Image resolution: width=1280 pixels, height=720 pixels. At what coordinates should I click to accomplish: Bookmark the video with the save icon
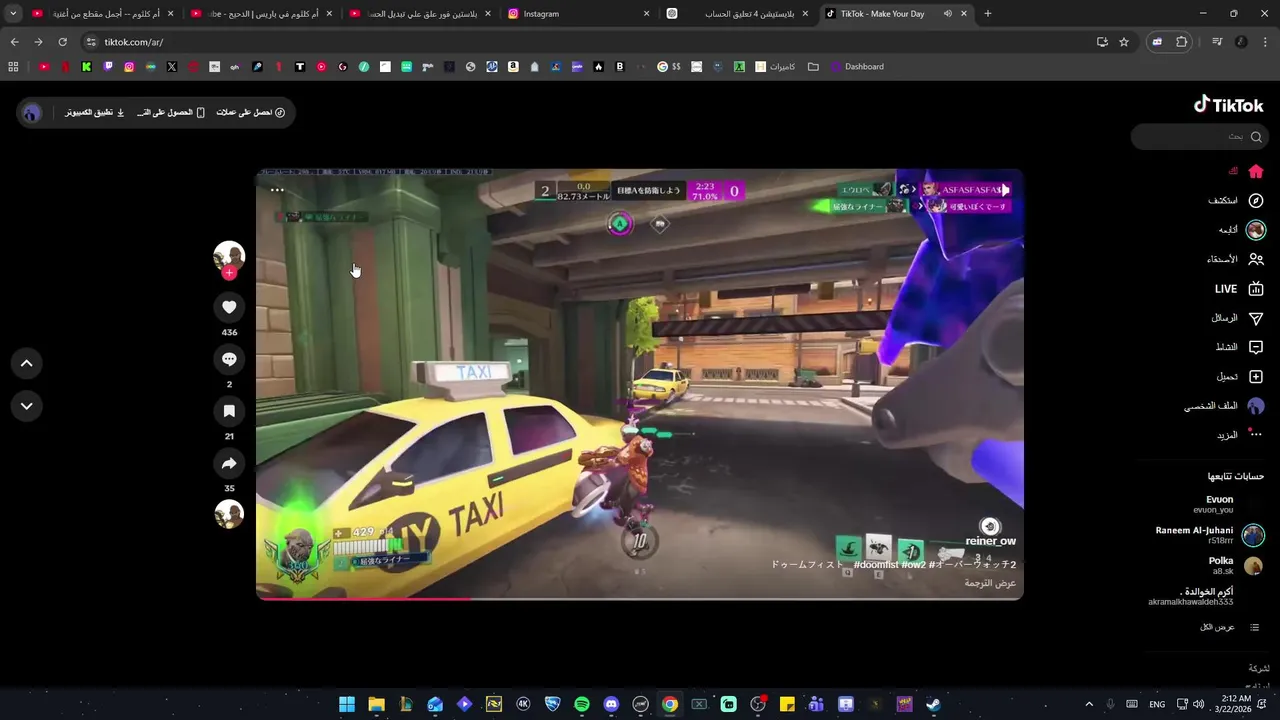click(x=229, y=411)
